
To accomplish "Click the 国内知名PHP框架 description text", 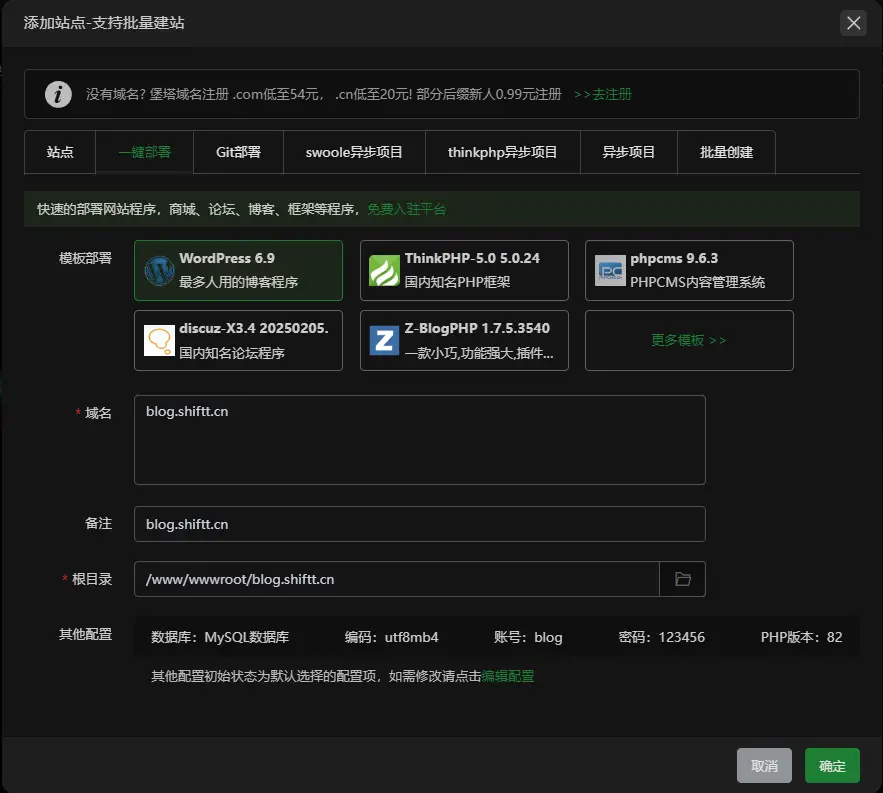I will point(457,282).
